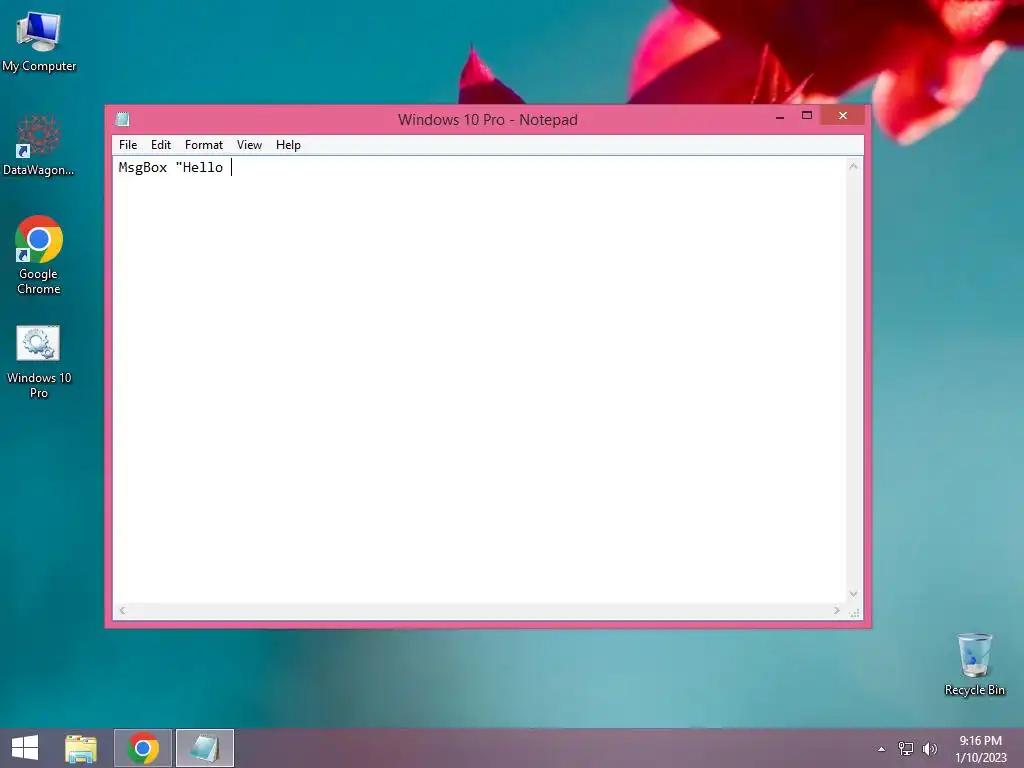Open the volume speaker tray icon

[x=929, y=749]
